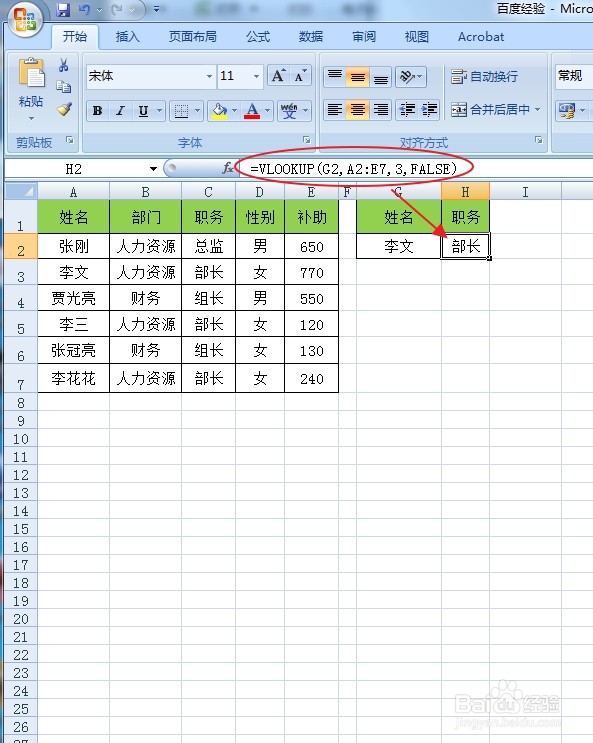This screenshot has height=743, width=593.
Task: Click the Select All corner triangle
Action: [x=21, y=192]
